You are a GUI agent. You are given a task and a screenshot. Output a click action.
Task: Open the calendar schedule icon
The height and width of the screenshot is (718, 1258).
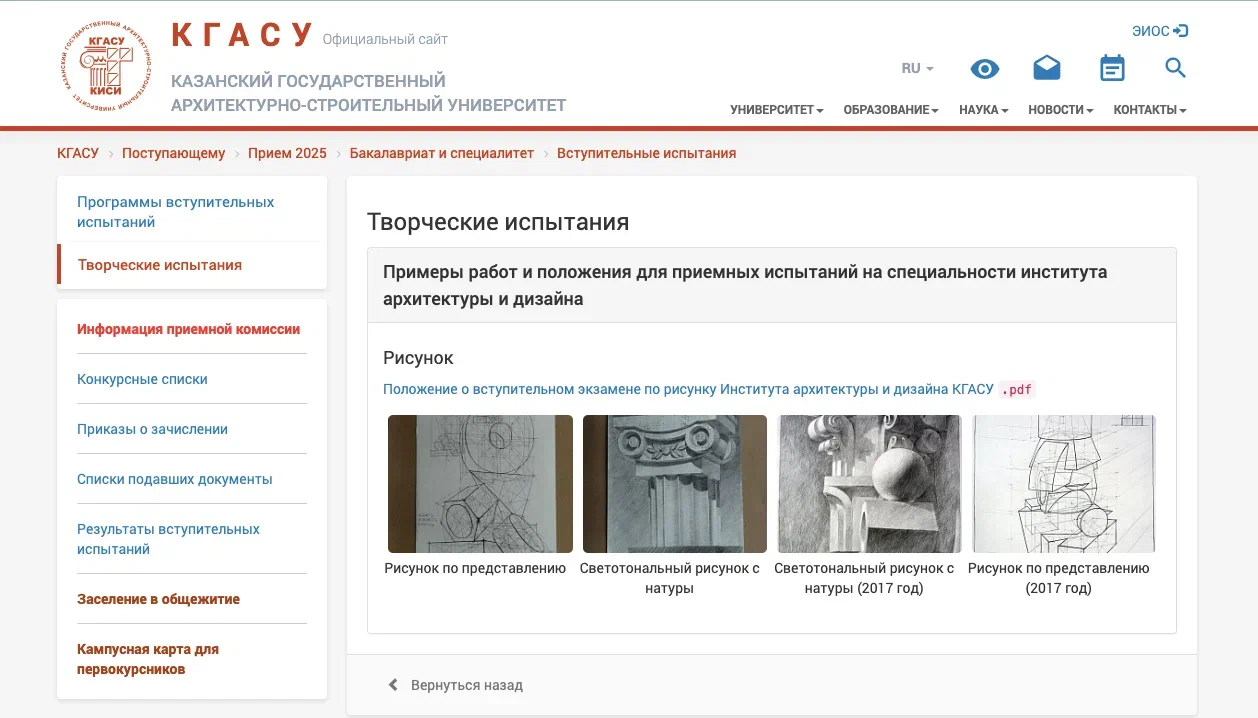[x=1112, y=68]
